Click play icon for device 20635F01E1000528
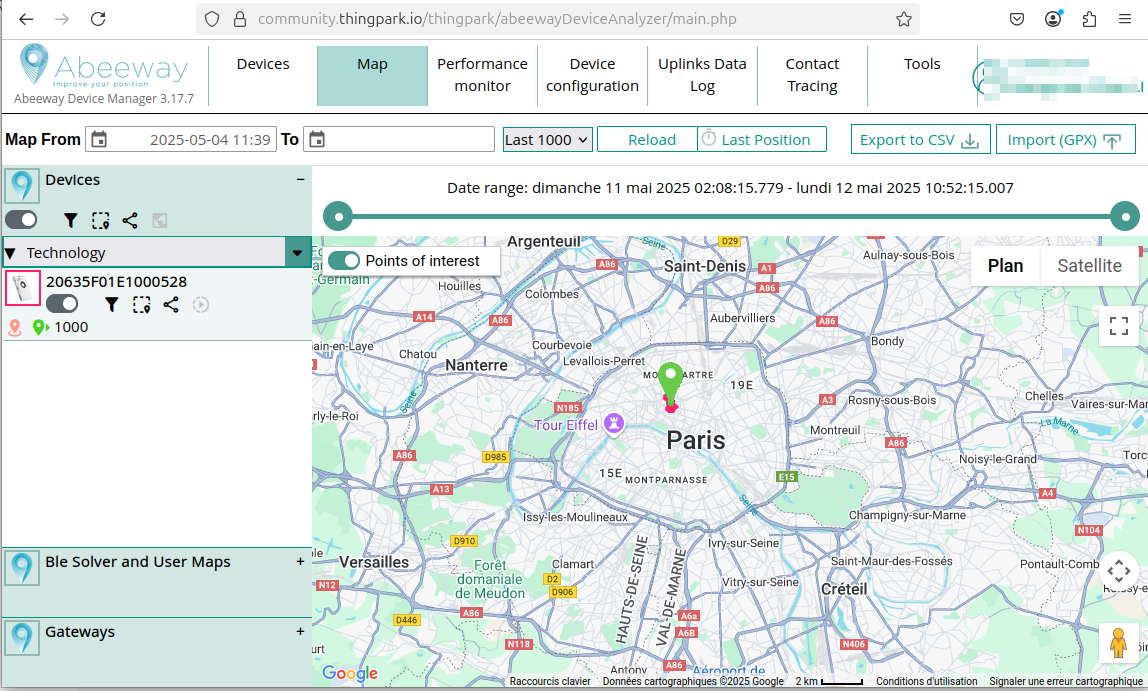The image size is (1148, 691). (201, 305)
